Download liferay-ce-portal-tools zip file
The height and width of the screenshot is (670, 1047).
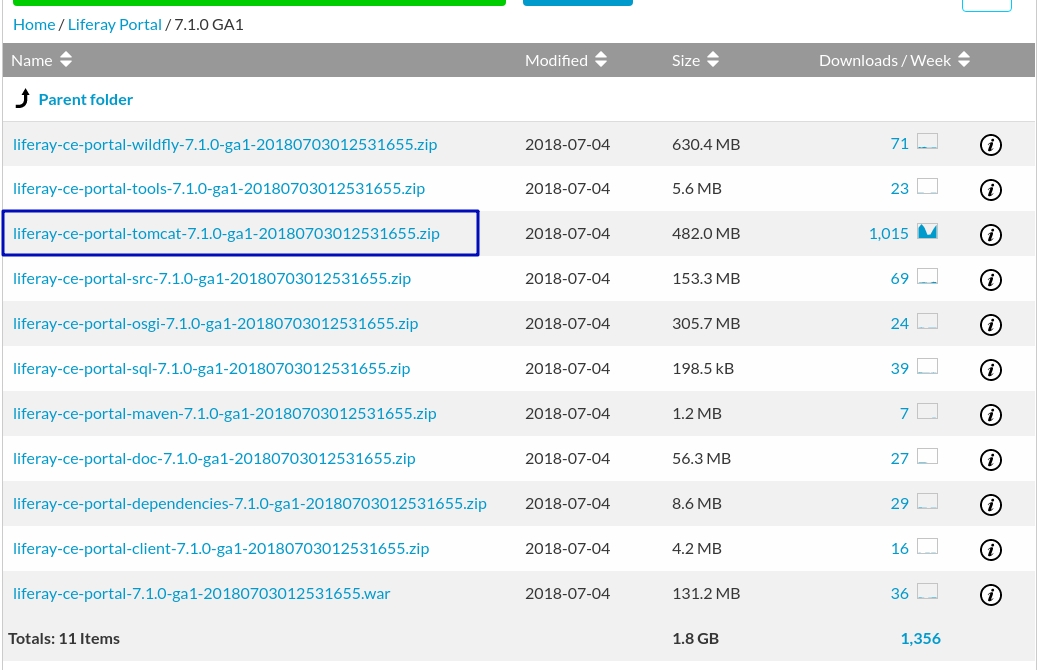pos(219,189)
